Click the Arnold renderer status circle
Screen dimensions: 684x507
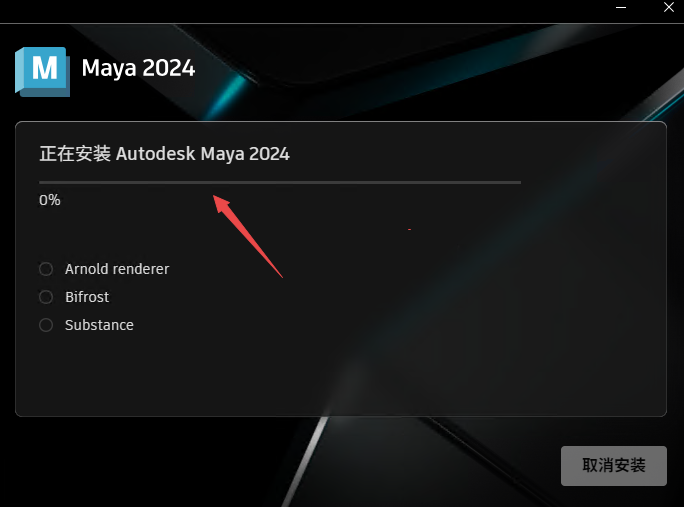[x=46, y=269]
